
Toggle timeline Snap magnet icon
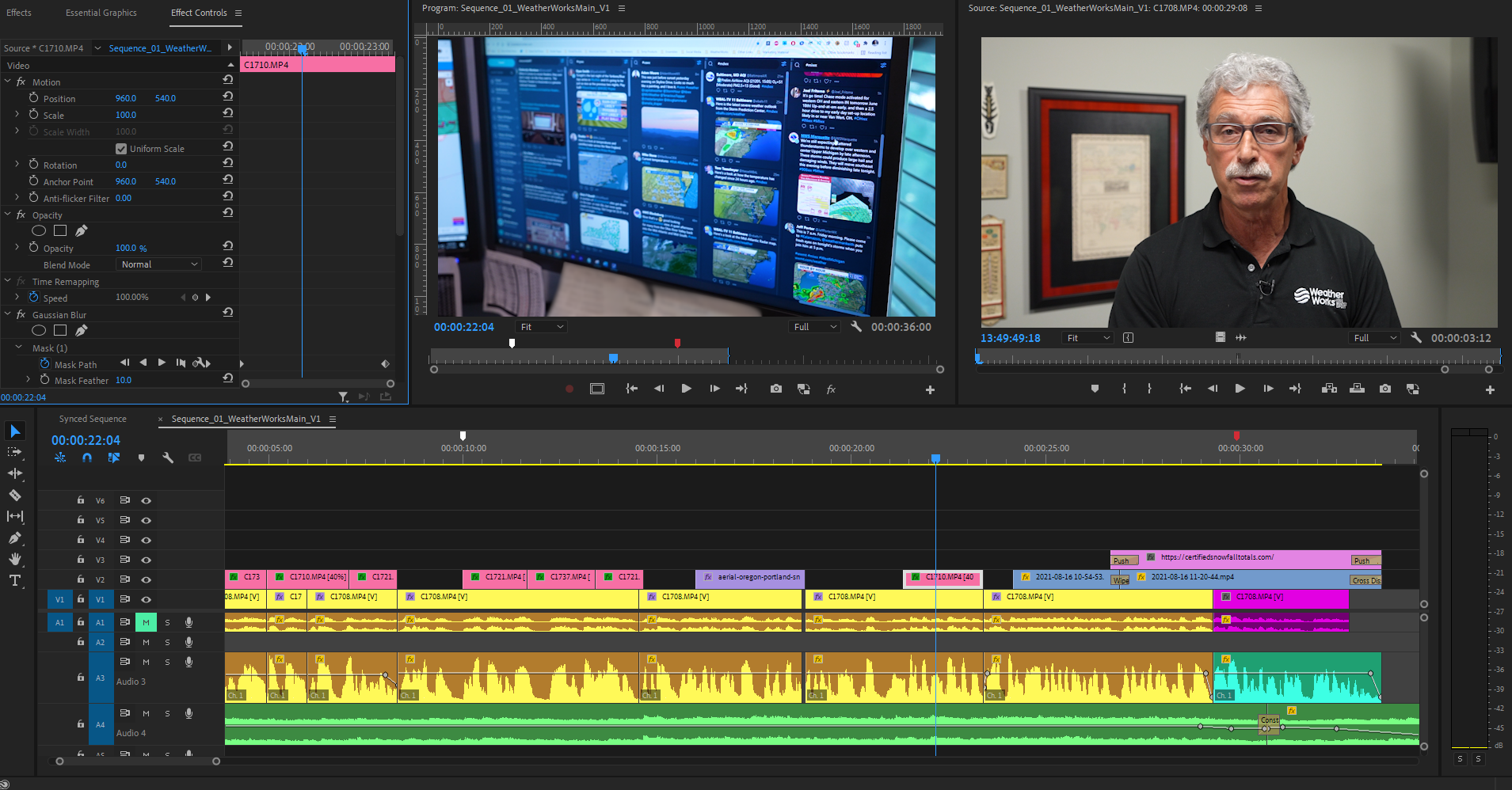click(87, 458)
